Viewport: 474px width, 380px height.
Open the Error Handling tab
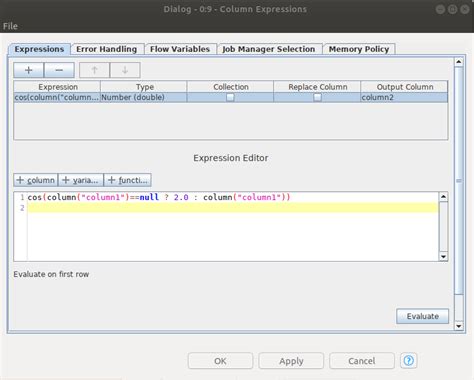[107, 49]
